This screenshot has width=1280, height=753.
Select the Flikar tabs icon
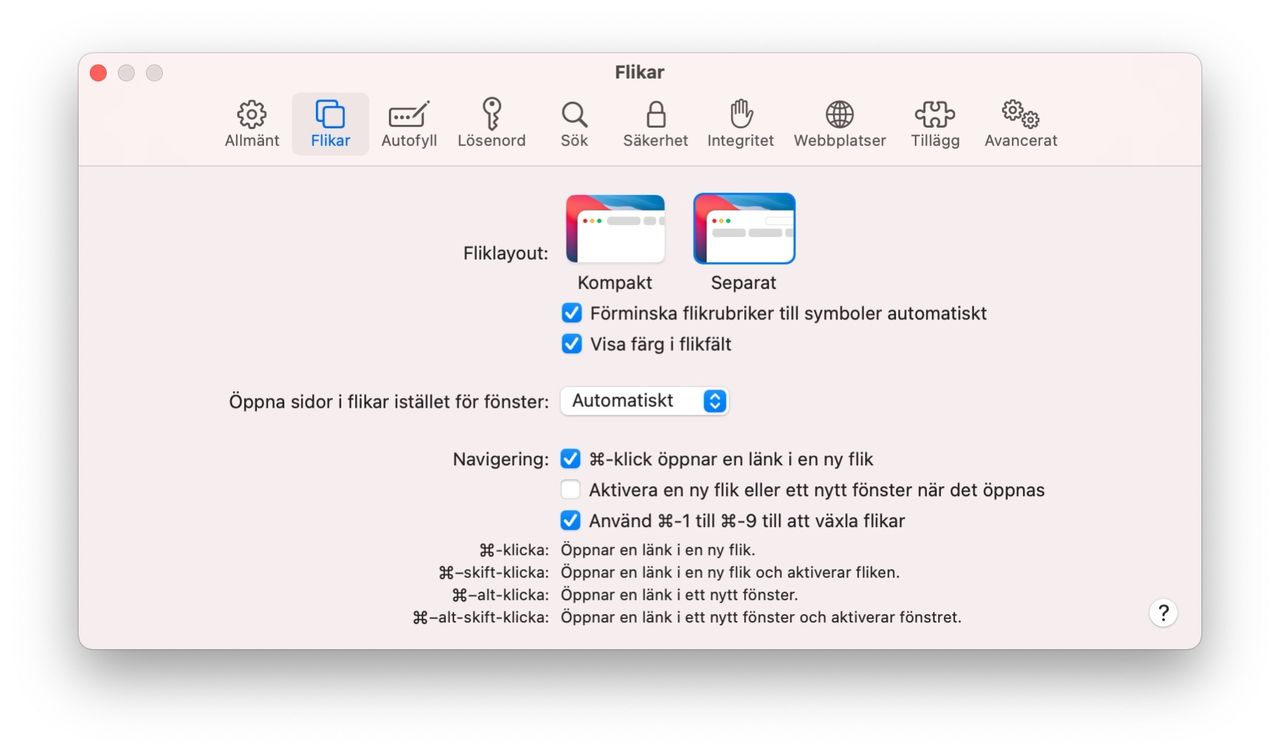click(330, 124)
